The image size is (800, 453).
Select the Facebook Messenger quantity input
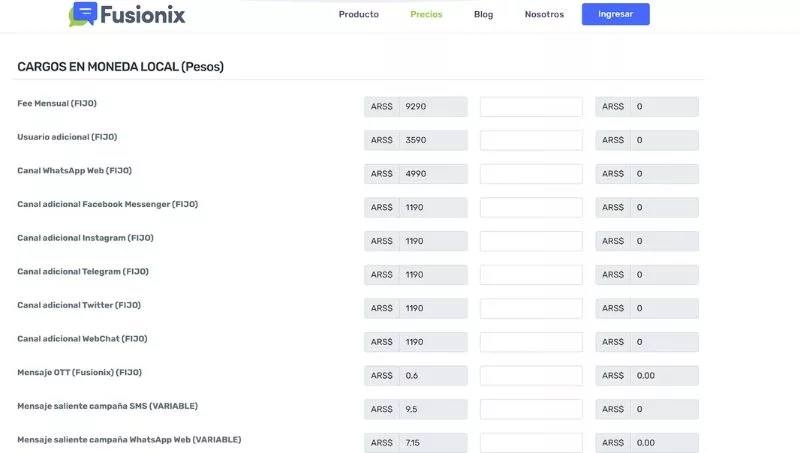(x=531, y=207)
